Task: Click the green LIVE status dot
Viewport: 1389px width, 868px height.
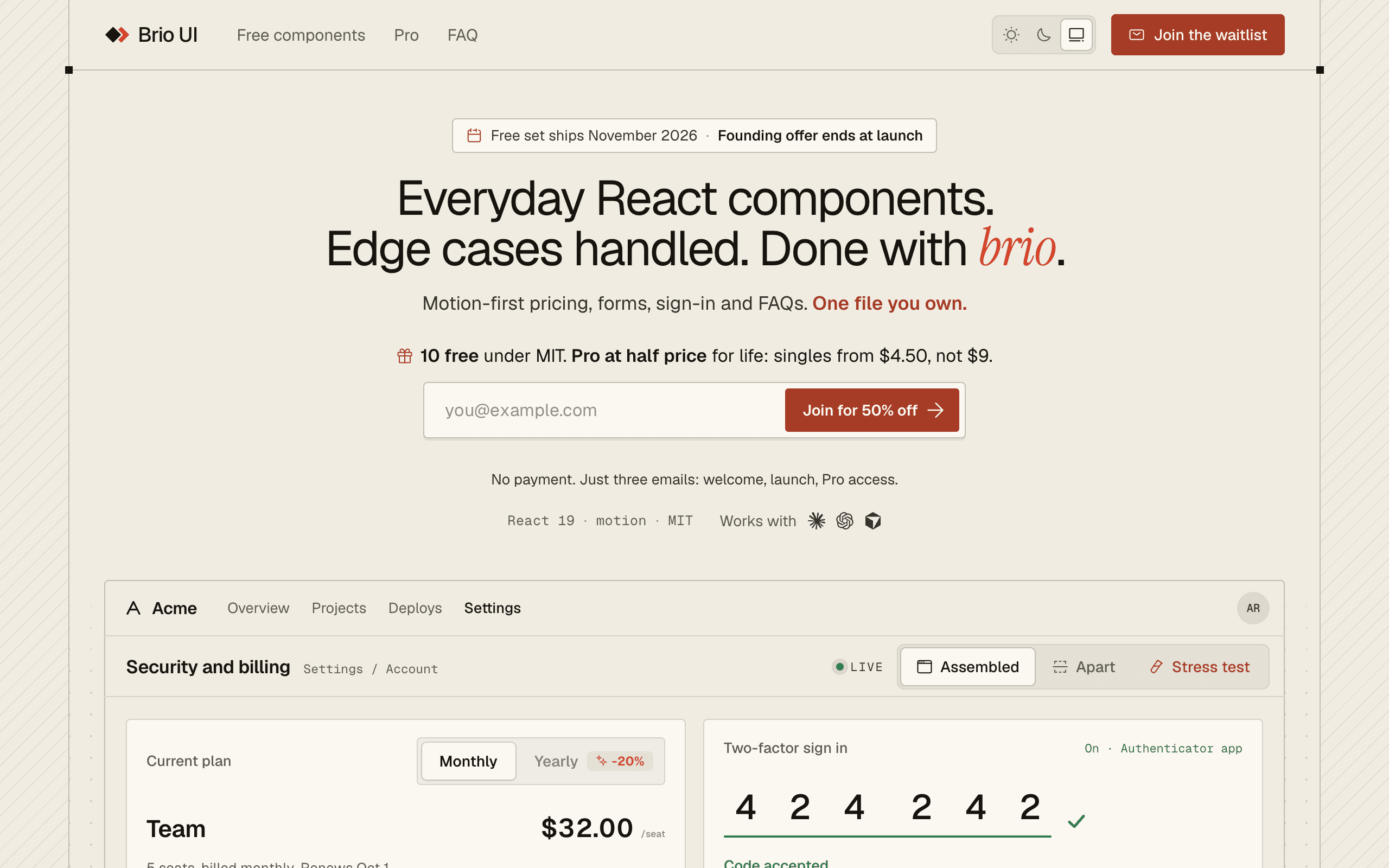Action: tap(840, 667)
